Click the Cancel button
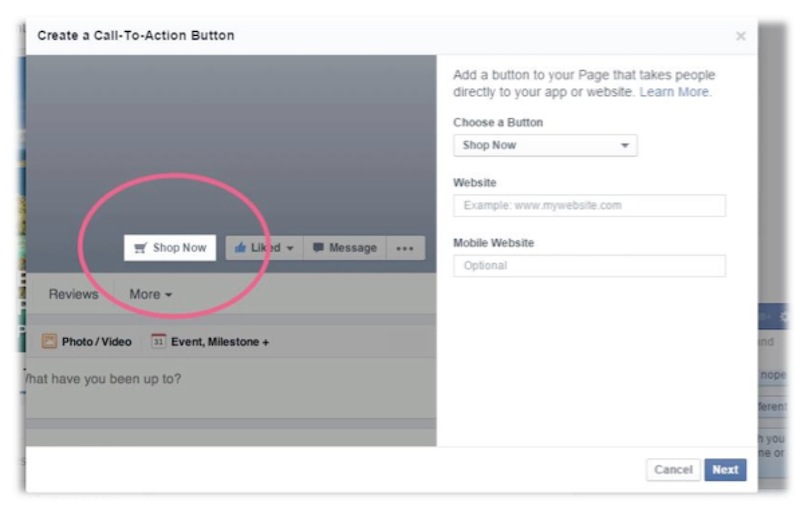The width and height of the screenshot is (800, 524). 673,469
